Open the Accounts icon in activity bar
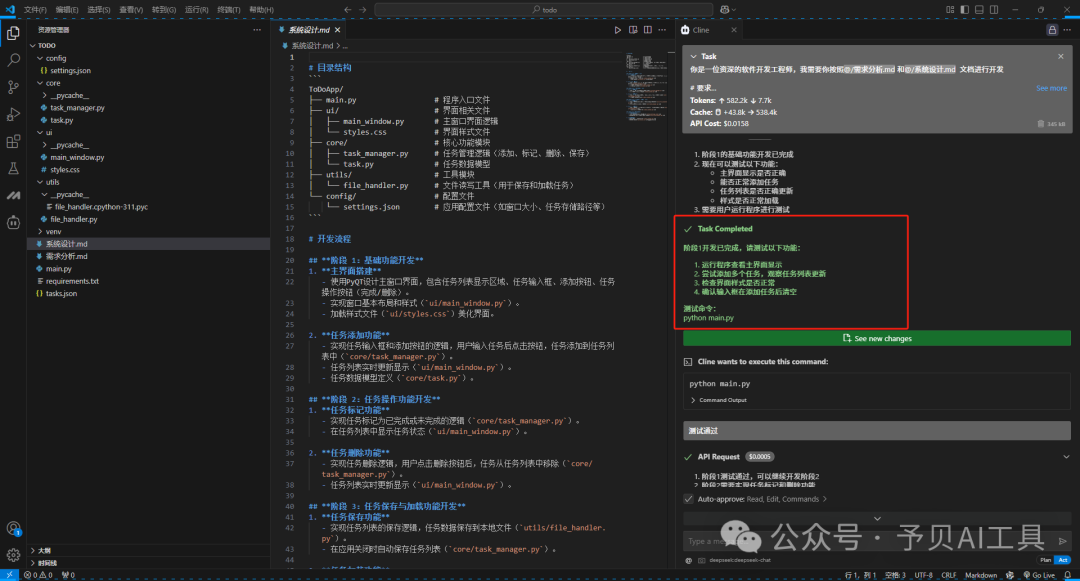The image size is (1080, 581). click(13, 529)
